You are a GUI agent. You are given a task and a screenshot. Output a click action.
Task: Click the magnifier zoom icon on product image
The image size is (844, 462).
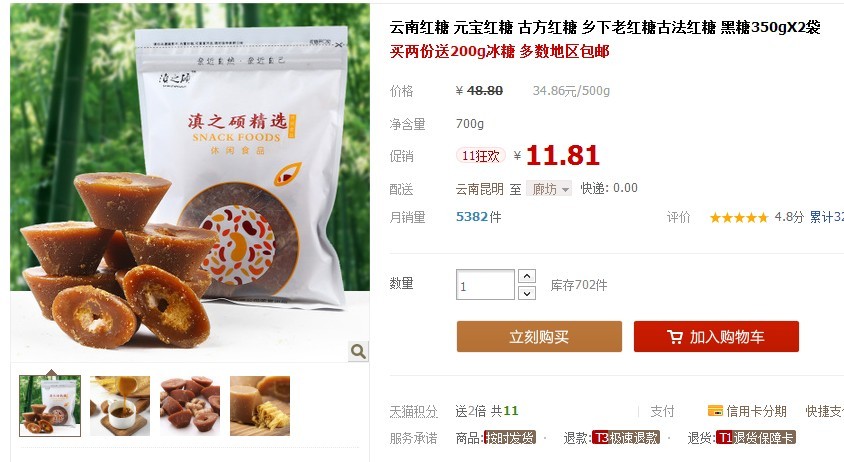[x=358, y=352]
